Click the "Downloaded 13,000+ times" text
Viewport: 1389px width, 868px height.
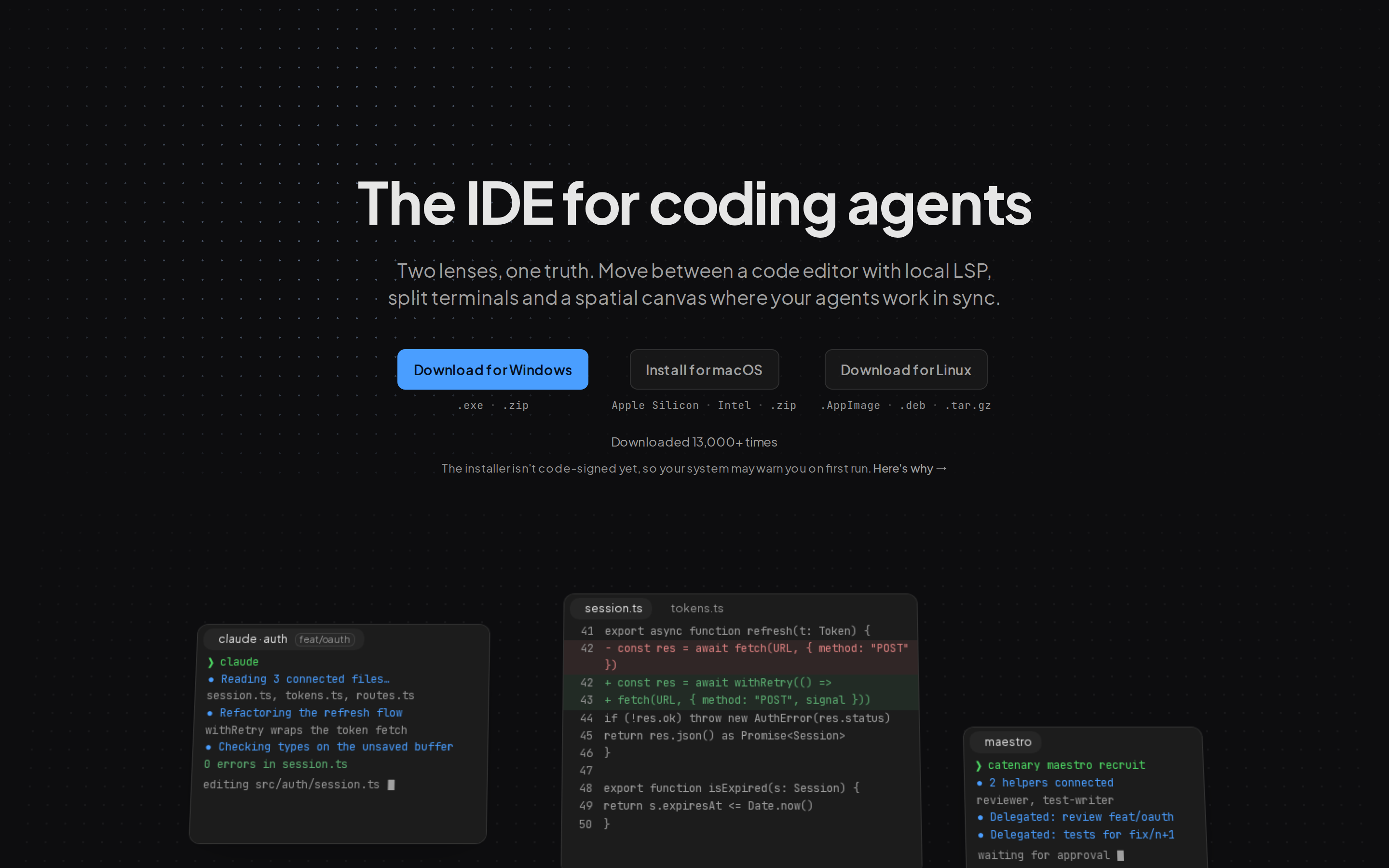694,442
